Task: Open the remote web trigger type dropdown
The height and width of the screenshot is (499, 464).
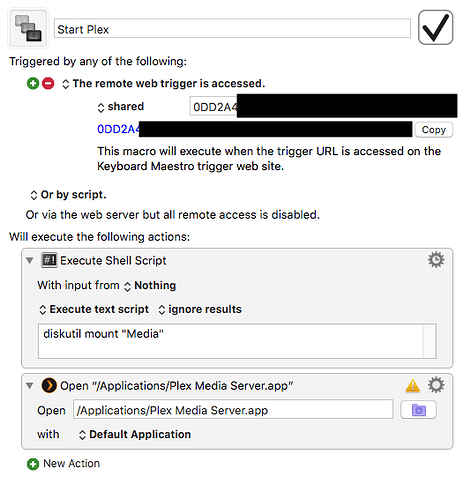Action: tap(163, 84)
